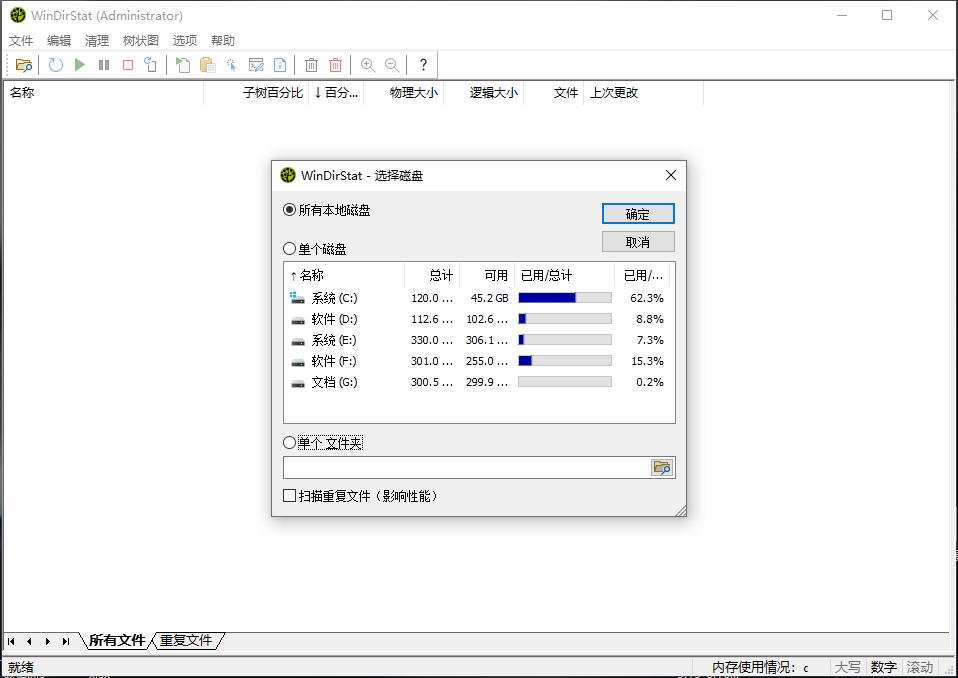
Task: Click the zoom out magnifier icon
Action: (x=392, y=65)
